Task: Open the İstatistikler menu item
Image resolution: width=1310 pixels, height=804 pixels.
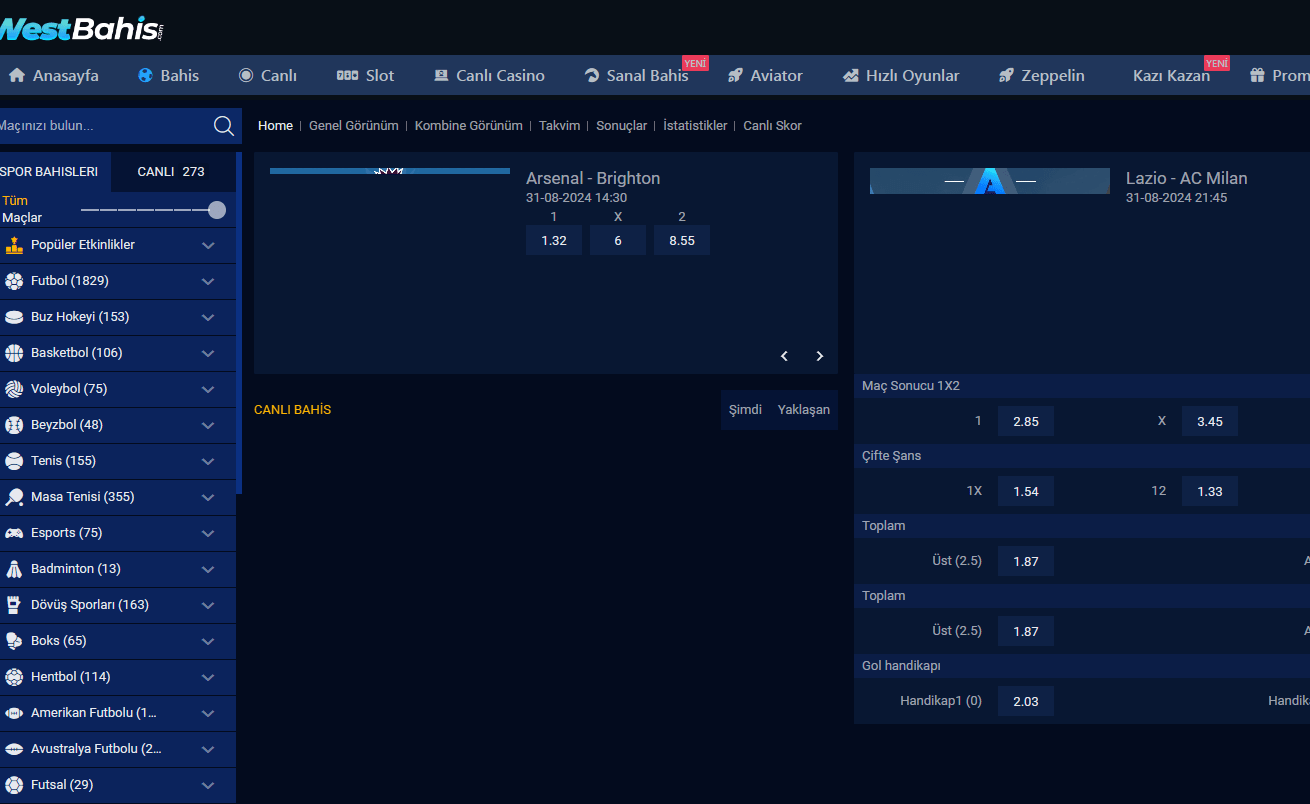Action: (x=695, y=126)
